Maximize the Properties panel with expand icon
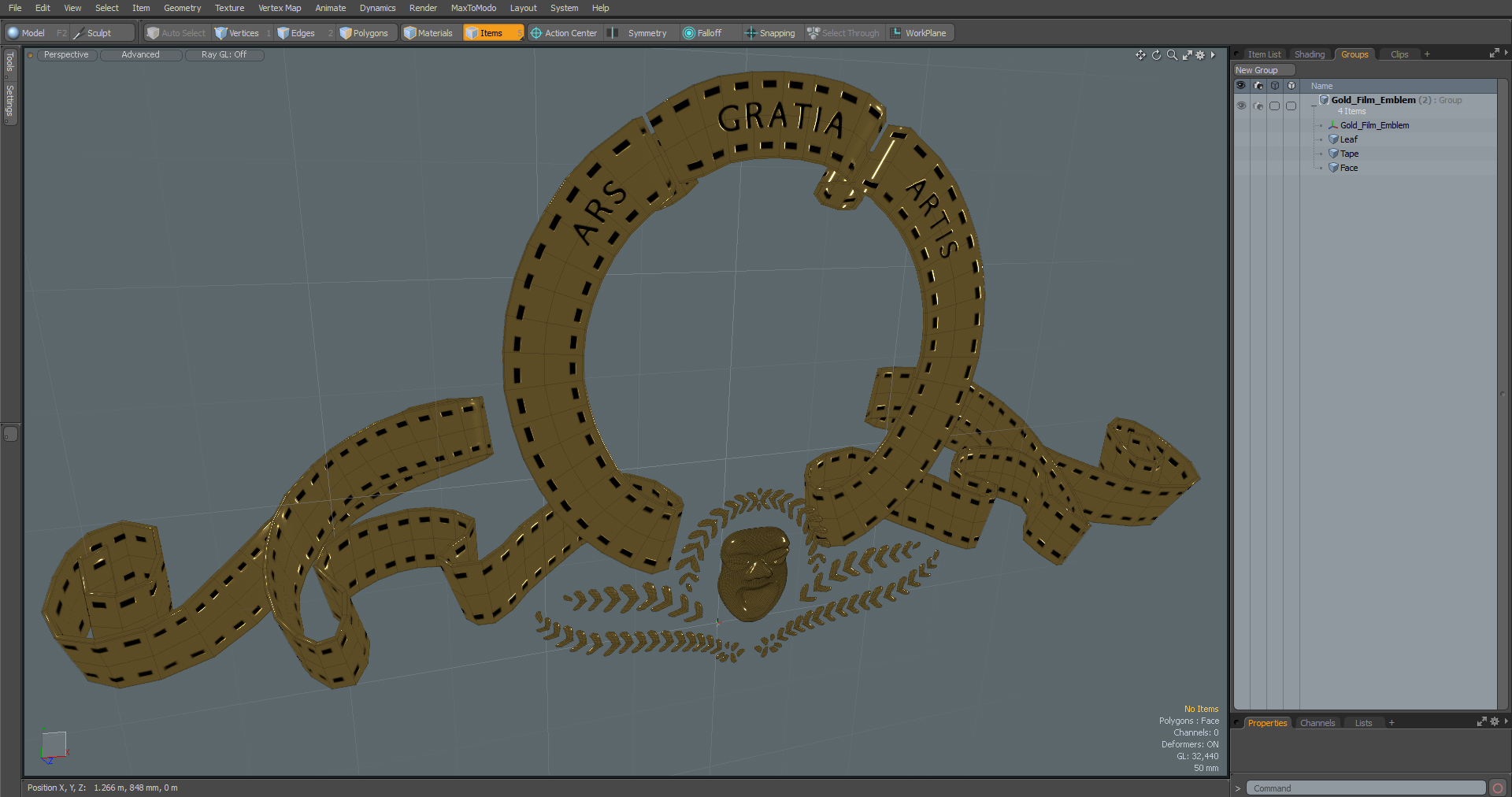 pos(1481,721)
